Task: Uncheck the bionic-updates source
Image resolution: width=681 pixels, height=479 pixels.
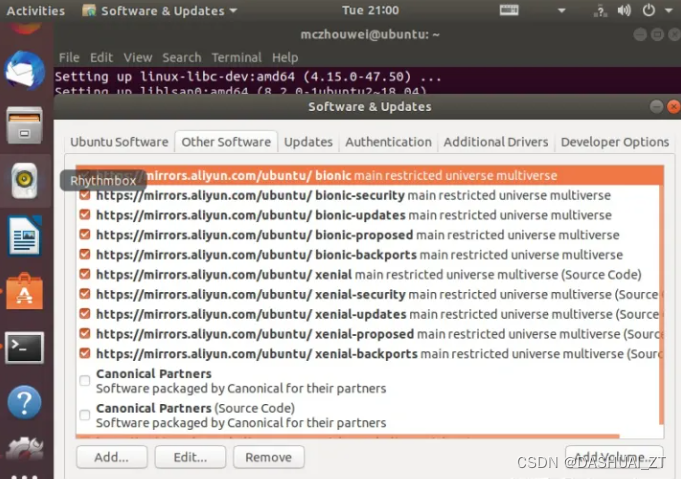Action: click(x=85, y=215)
